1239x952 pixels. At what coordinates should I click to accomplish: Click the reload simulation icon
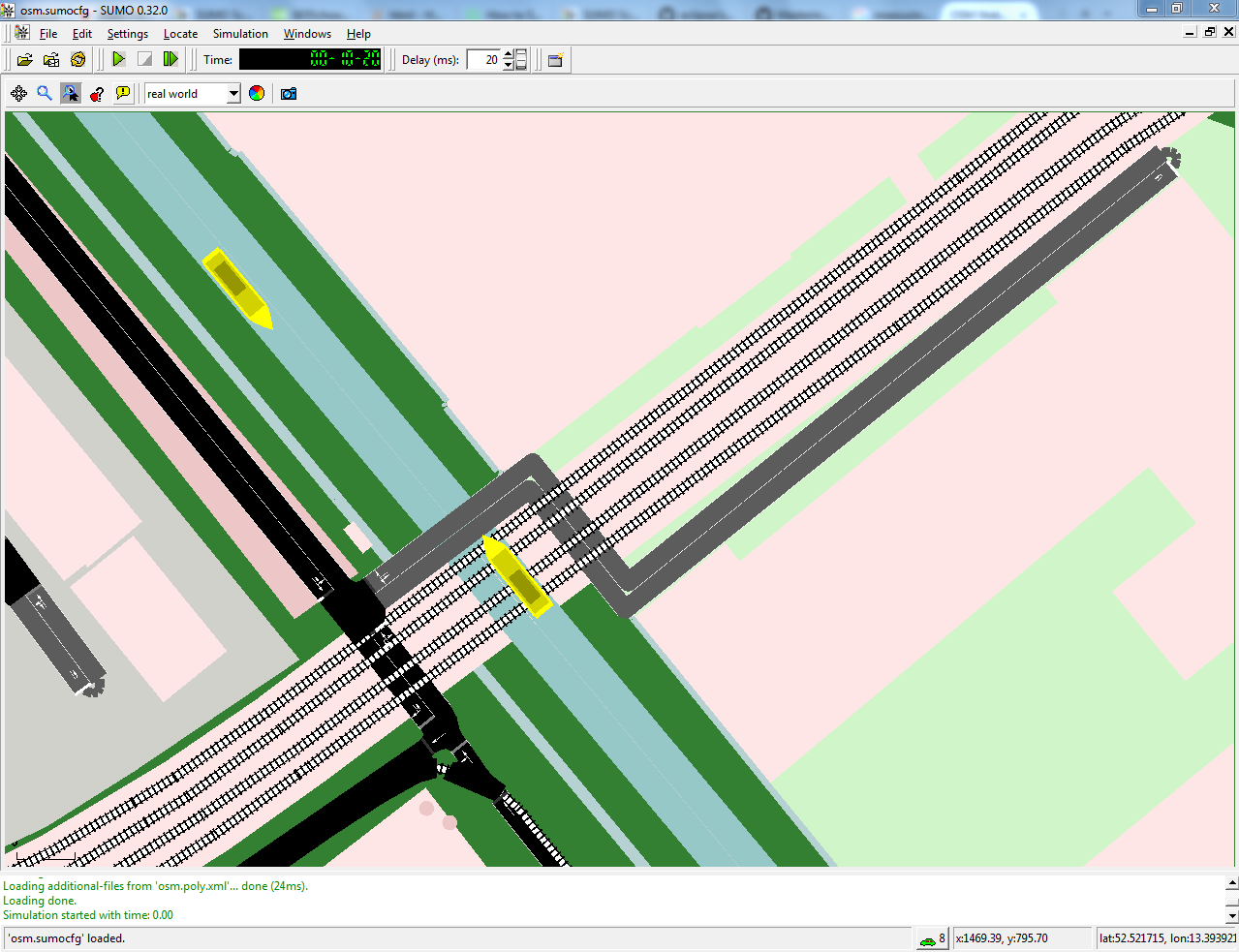[x=77, y=60]
